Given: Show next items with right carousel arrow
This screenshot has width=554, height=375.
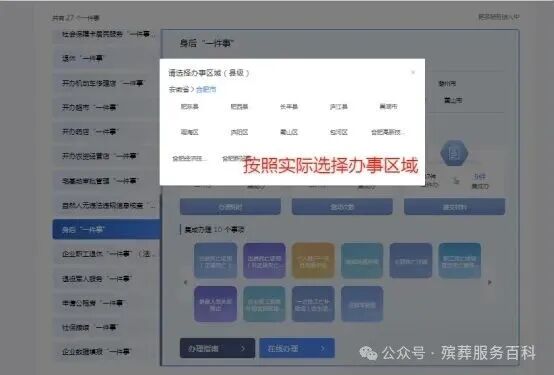Looking at the screenshot, I should tap(490, 282).
